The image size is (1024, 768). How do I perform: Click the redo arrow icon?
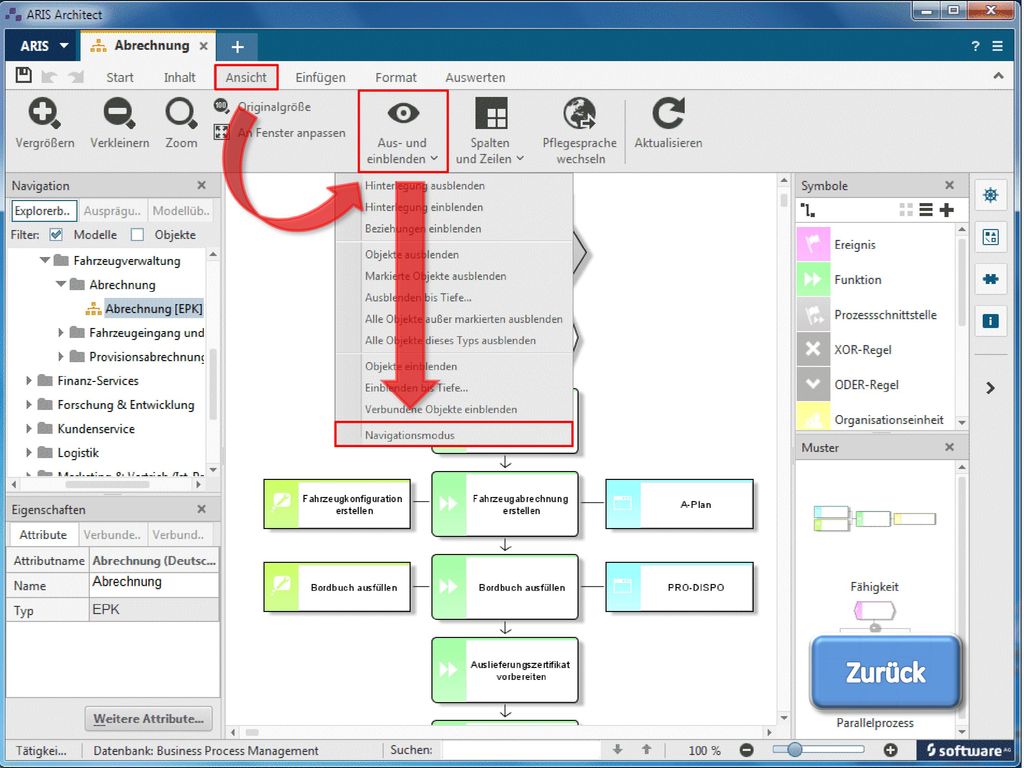(76, 76)
